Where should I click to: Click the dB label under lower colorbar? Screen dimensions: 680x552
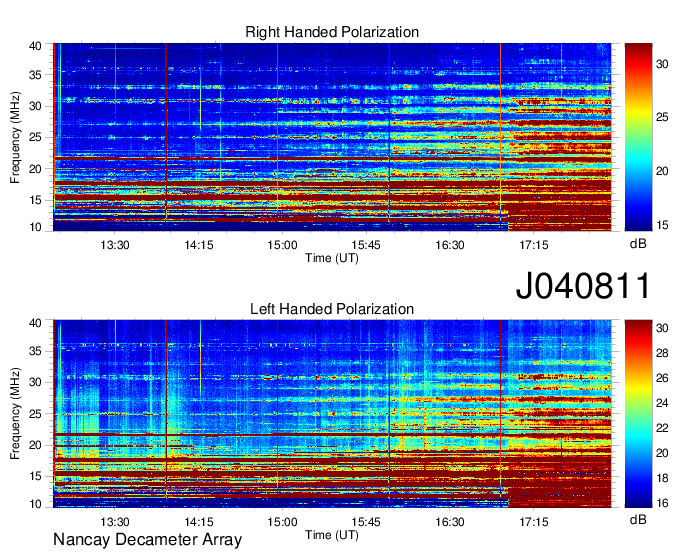[x=638, y=519]
